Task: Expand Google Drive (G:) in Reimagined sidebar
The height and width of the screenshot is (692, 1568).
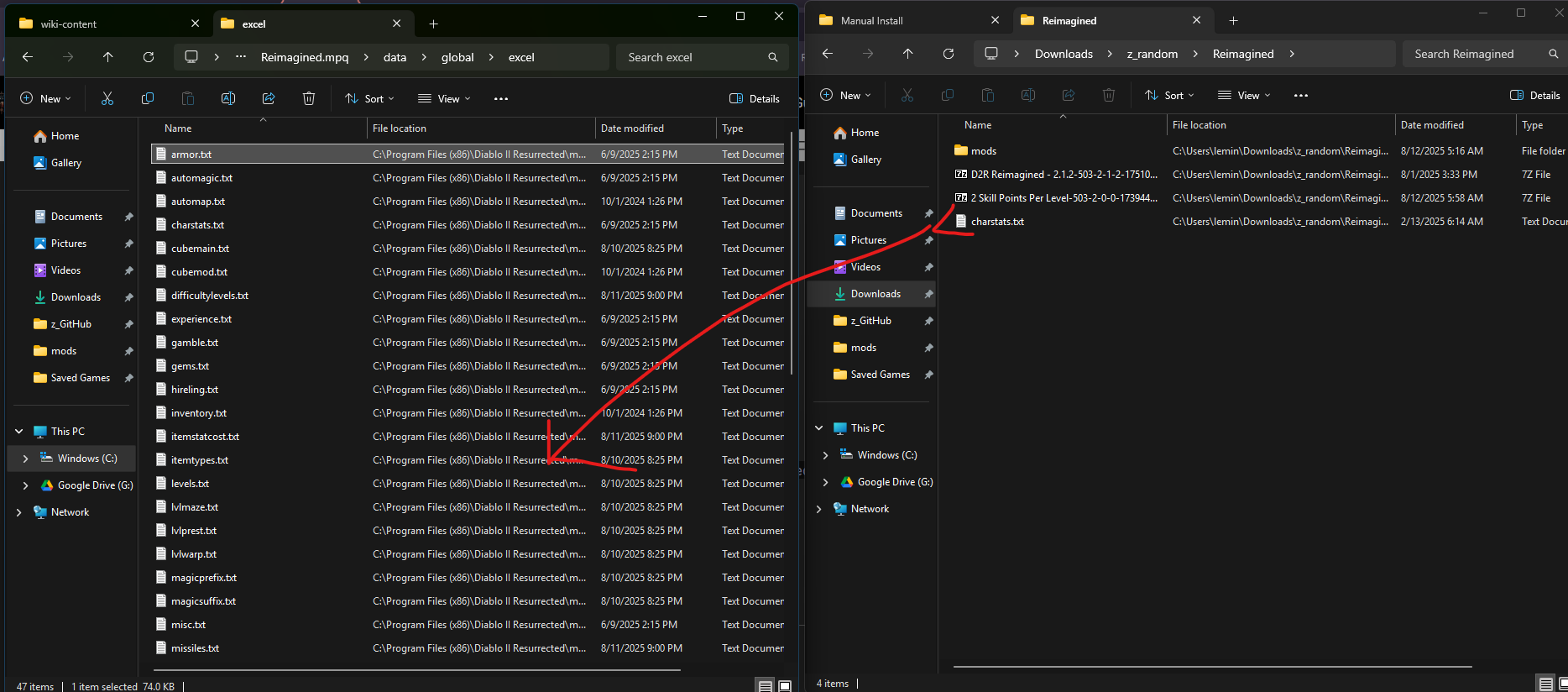Action: (825, 482)
